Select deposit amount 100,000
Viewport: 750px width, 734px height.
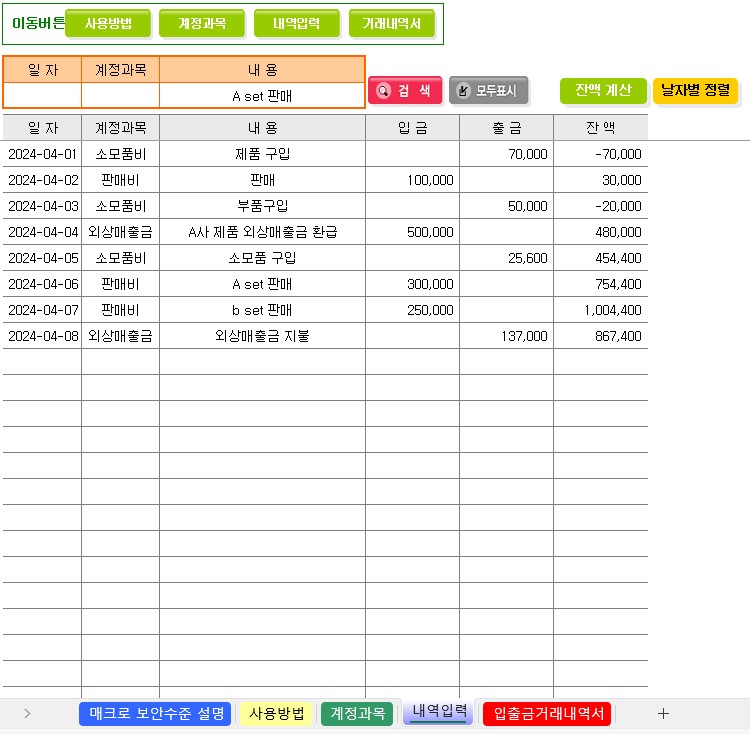[412, 180]
